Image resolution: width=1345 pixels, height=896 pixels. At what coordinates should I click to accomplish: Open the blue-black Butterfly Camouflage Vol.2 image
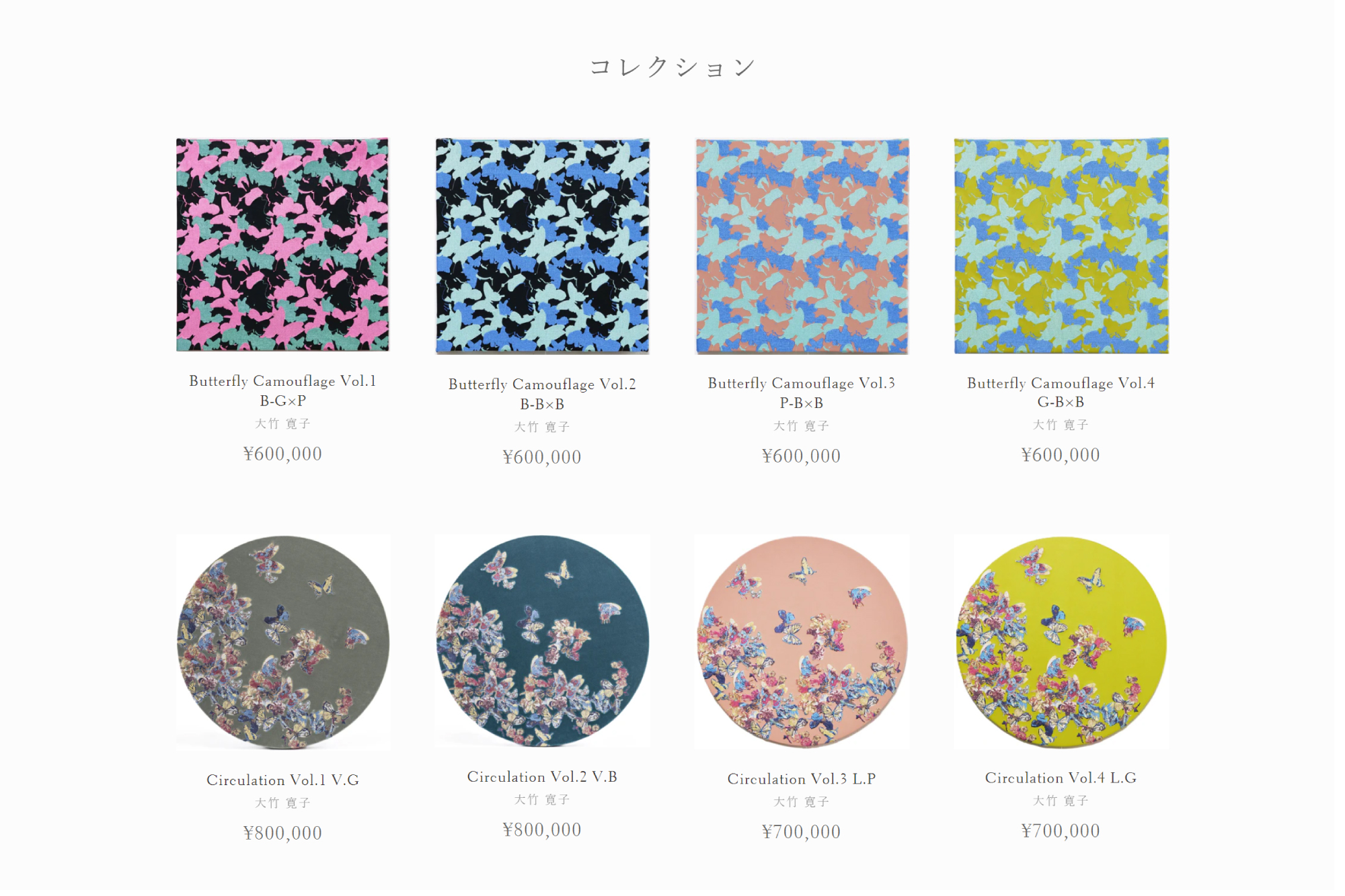click(542, 246)
